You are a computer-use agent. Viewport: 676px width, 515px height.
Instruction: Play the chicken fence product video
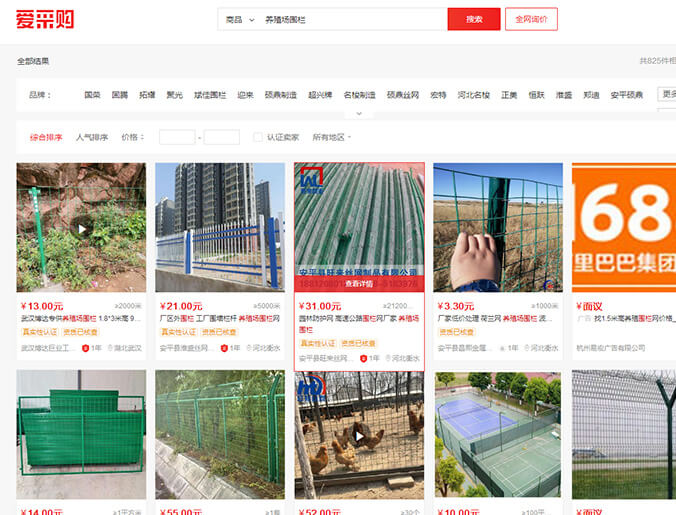(x=359, y=436)
